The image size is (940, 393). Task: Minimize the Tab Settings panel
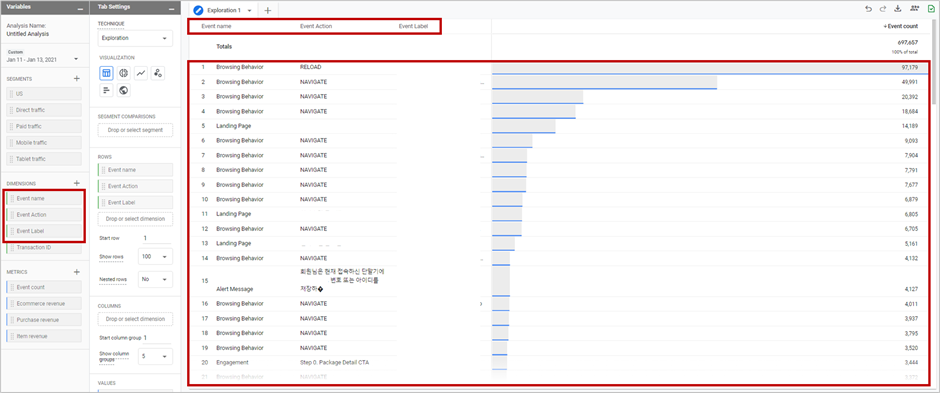171,9
